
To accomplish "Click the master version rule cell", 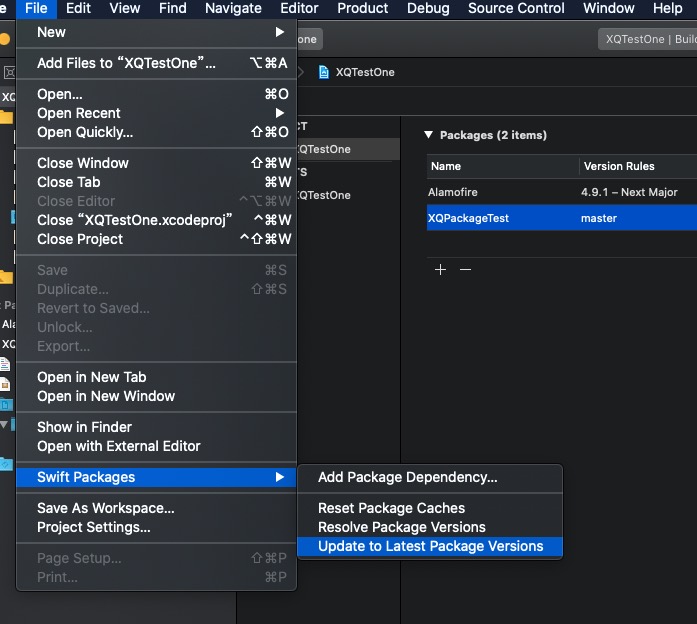I will click(599, 218).
